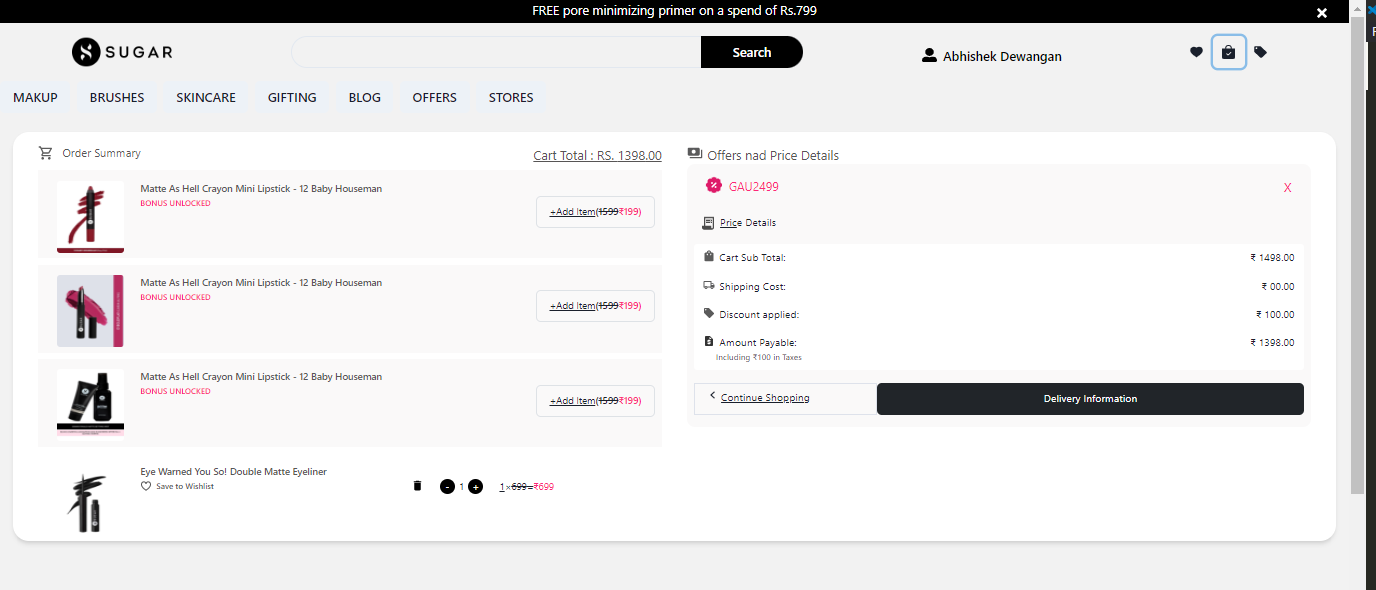Open the GIFTING menu

pos(292,98)
